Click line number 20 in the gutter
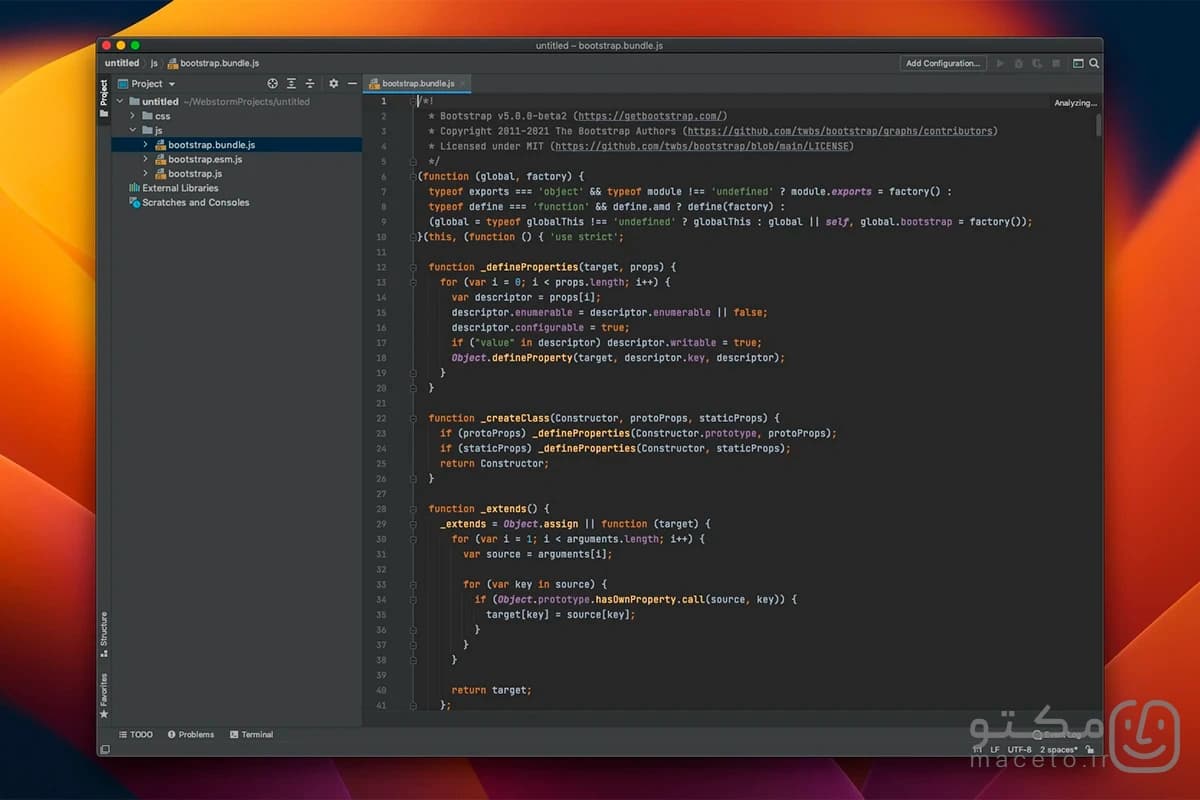Viewport: 1200px width, 800px height. pyautogui.click(x=381, y=388)
